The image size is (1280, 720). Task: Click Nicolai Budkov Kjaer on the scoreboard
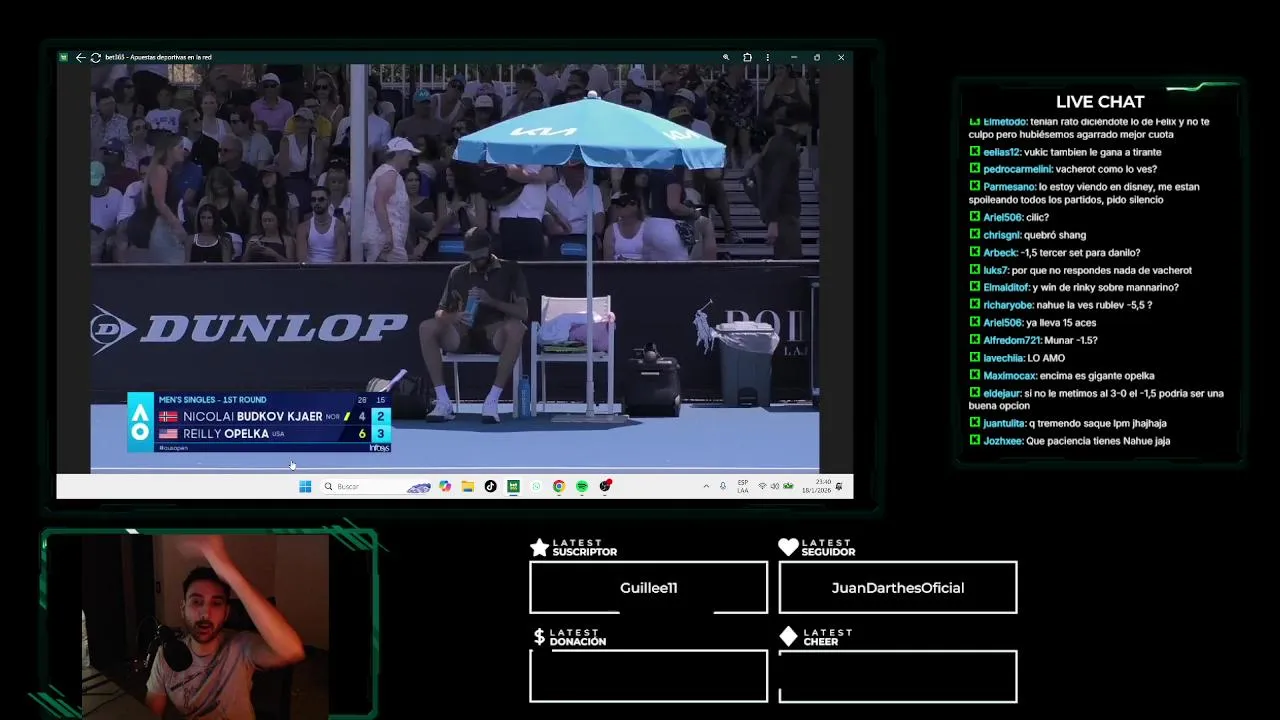(252, 416)
